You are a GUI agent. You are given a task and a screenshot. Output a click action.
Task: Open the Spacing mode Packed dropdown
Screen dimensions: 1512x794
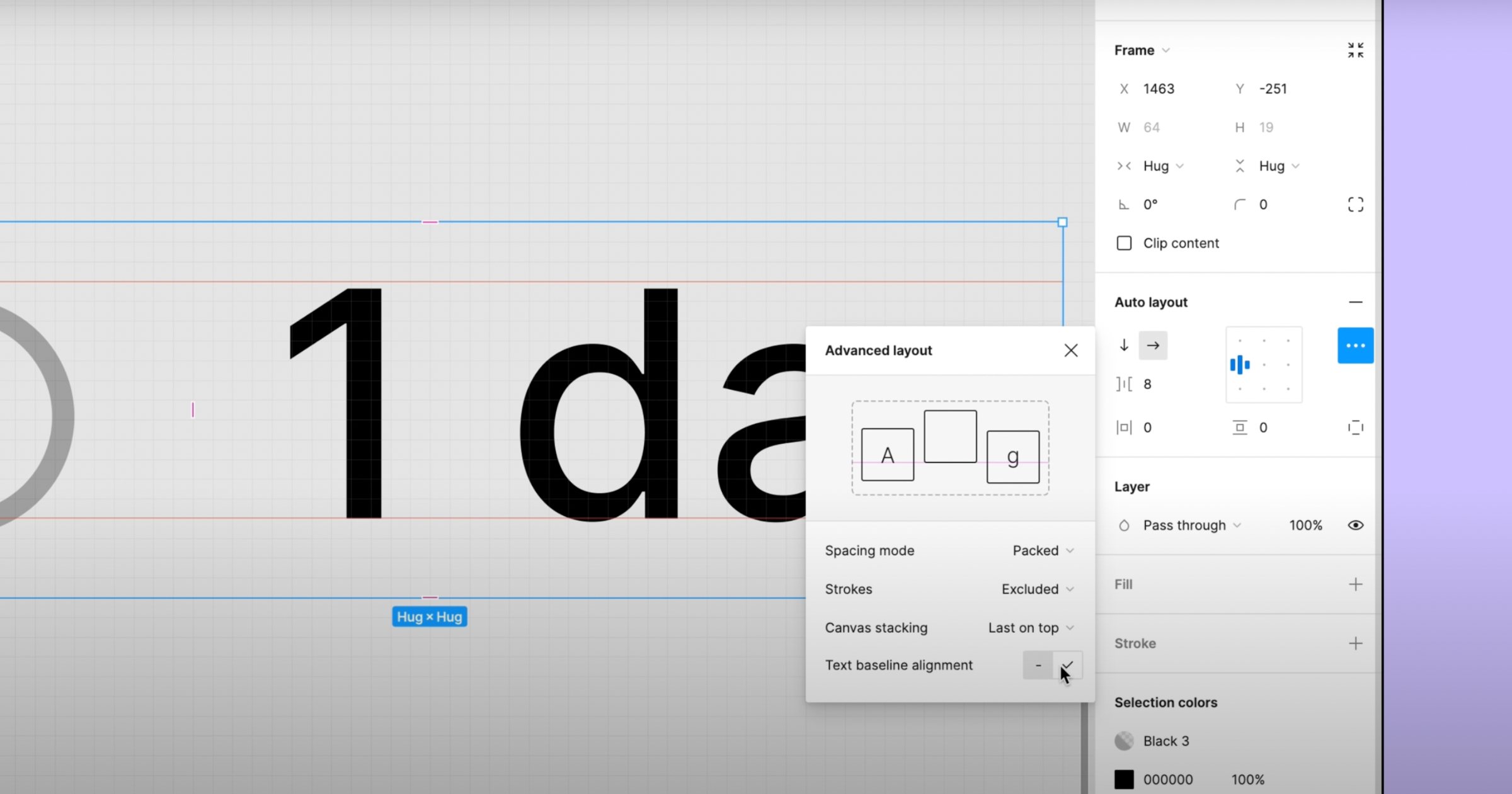(x=1043, y=551)
